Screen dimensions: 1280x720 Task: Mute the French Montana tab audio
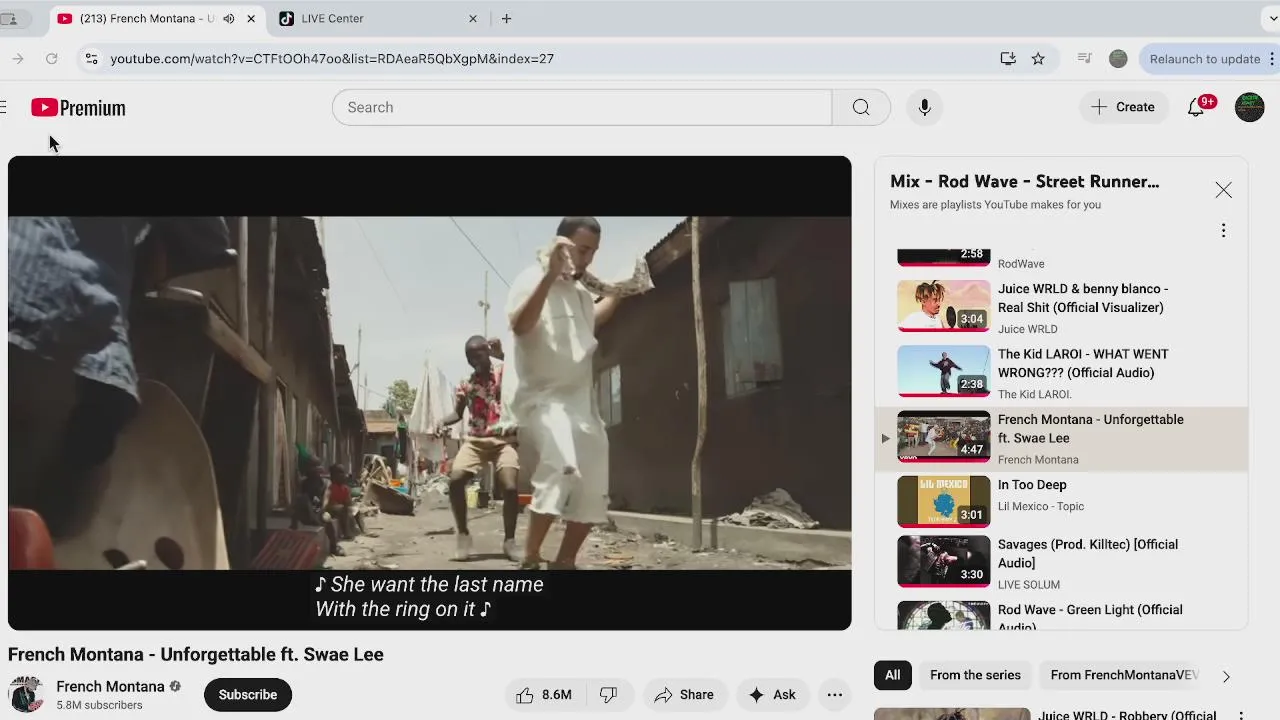click(229, 19)
